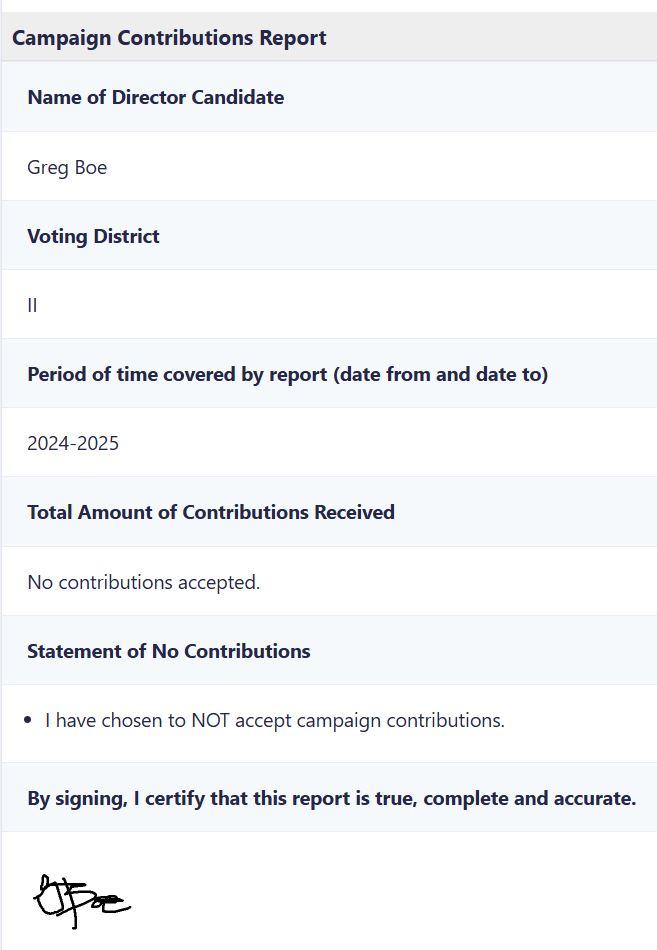
Task: Click the No contributions accepted text
Action: click(144, 582)
